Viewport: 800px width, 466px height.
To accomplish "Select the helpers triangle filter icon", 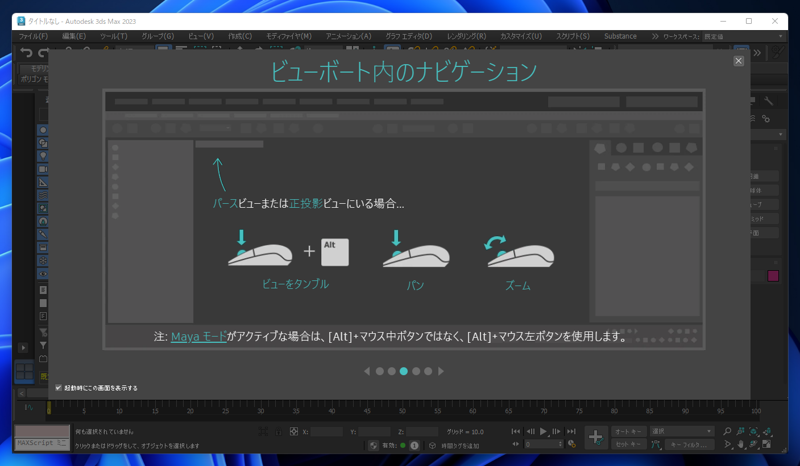I will 43,182.
